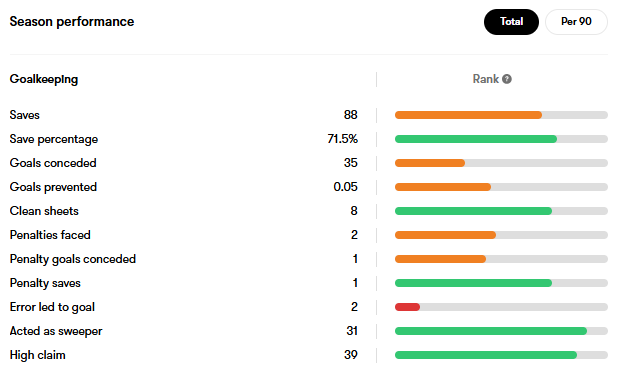Click the Clean sheets green rank bar

(x=473, y=211)
